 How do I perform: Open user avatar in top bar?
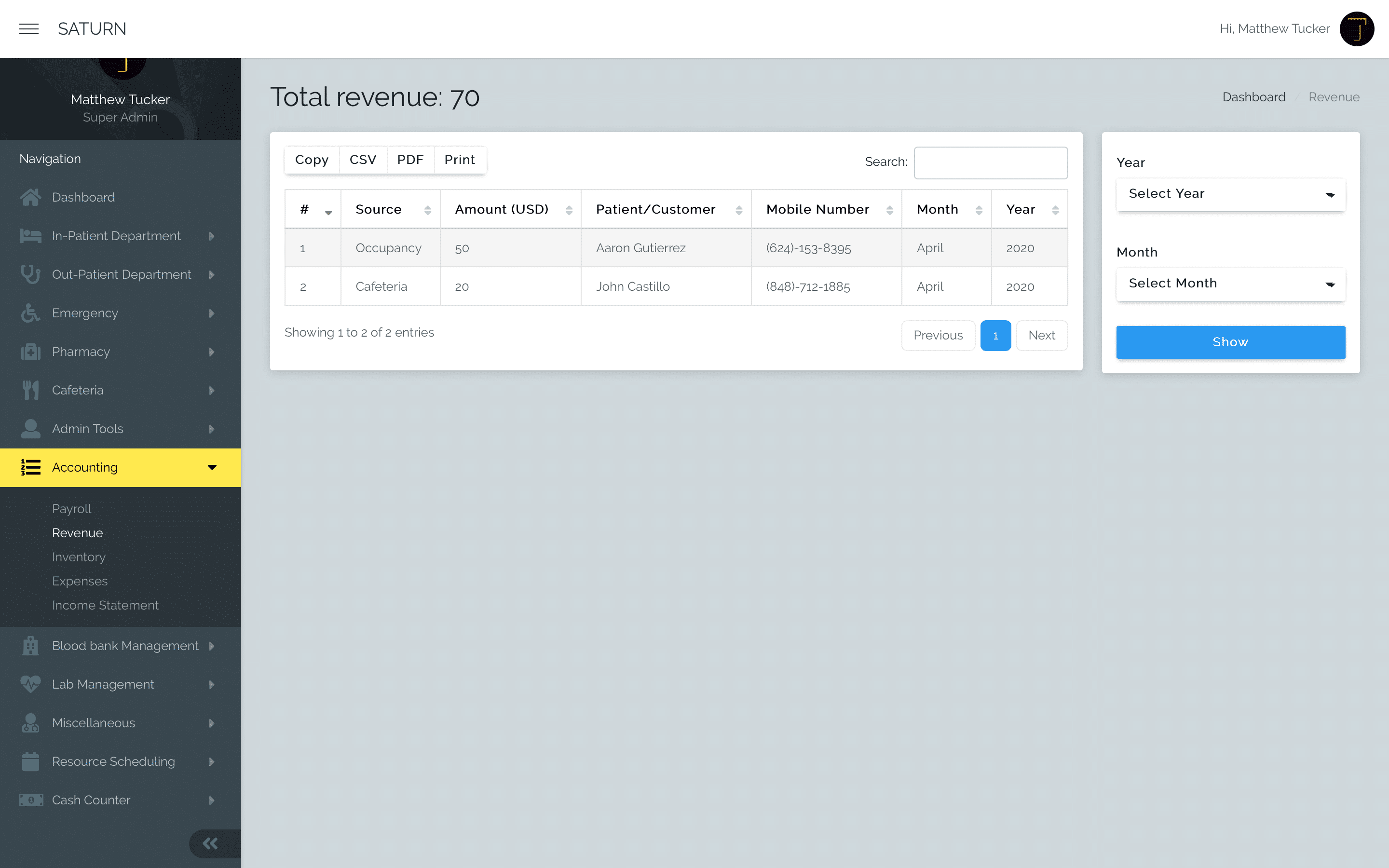(x=1356, y=29)
